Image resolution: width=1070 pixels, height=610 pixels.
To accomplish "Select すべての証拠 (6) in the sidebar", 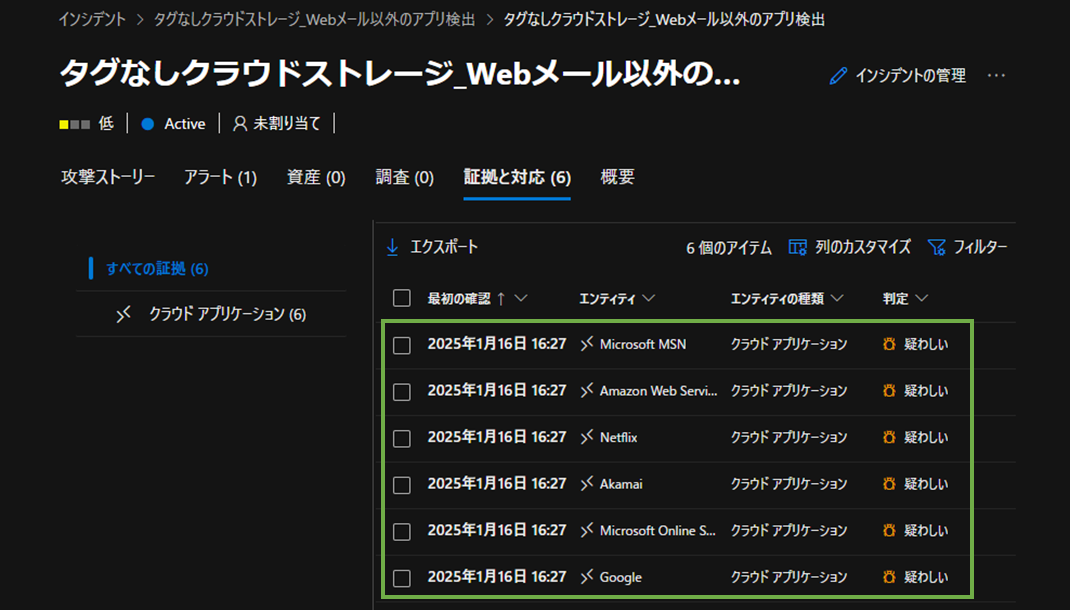I will tap(157, 269).
